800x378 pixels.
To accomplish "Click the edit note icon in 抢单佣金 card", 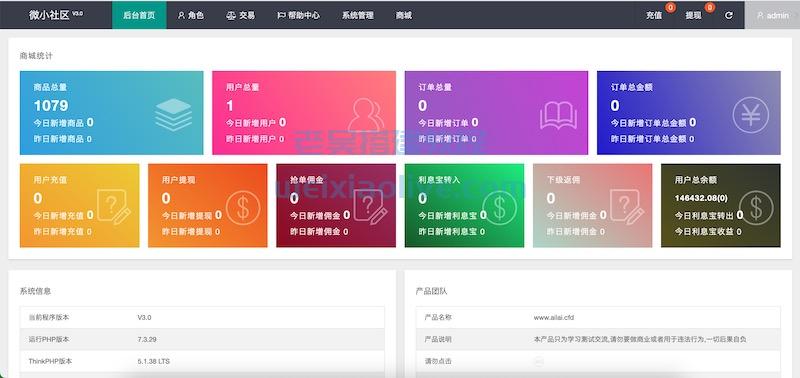I will click(x=371, y=207).
